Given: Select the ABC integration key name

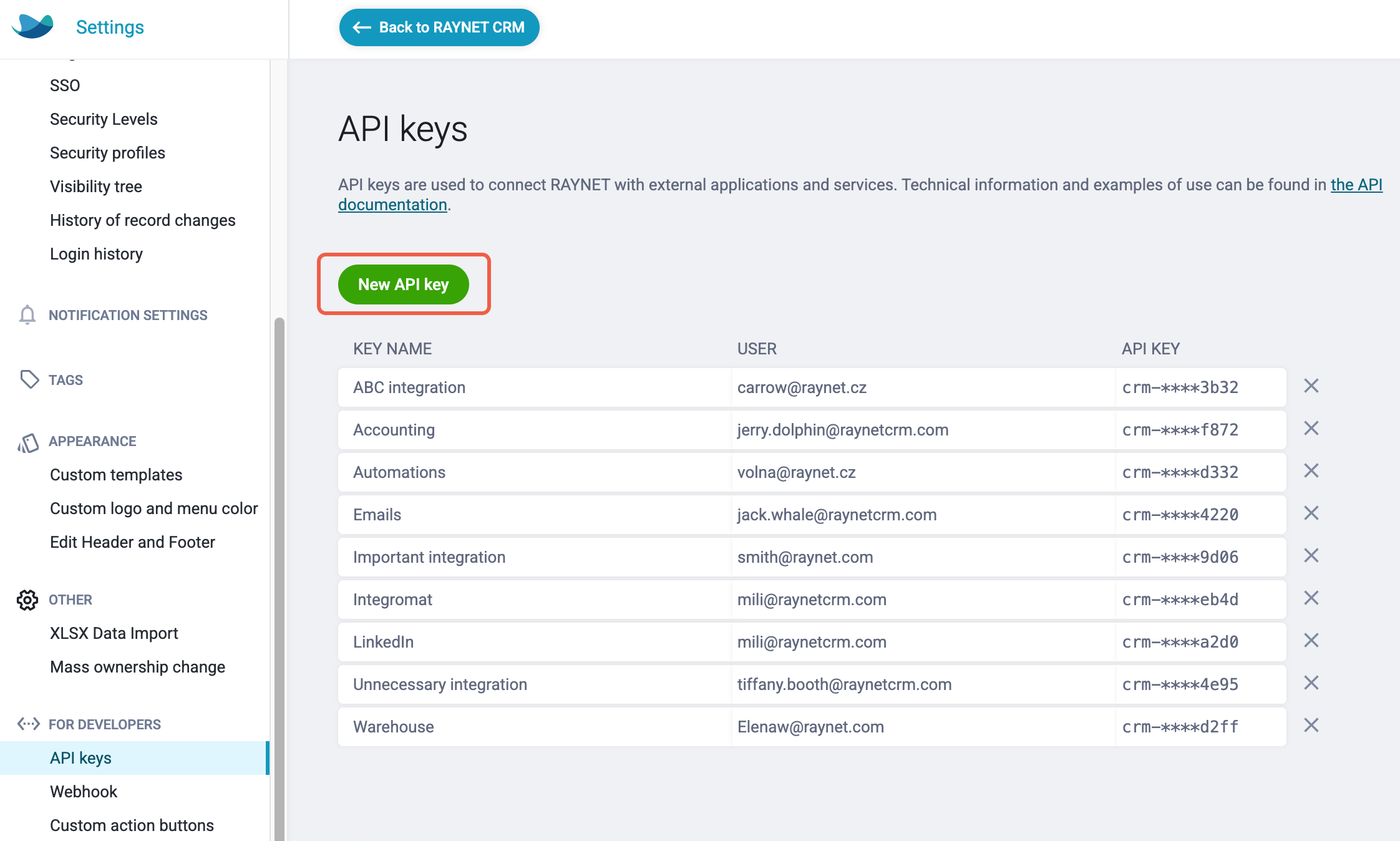Looking at the screenshot, I should pyautogui.click(x=409, y=387).
